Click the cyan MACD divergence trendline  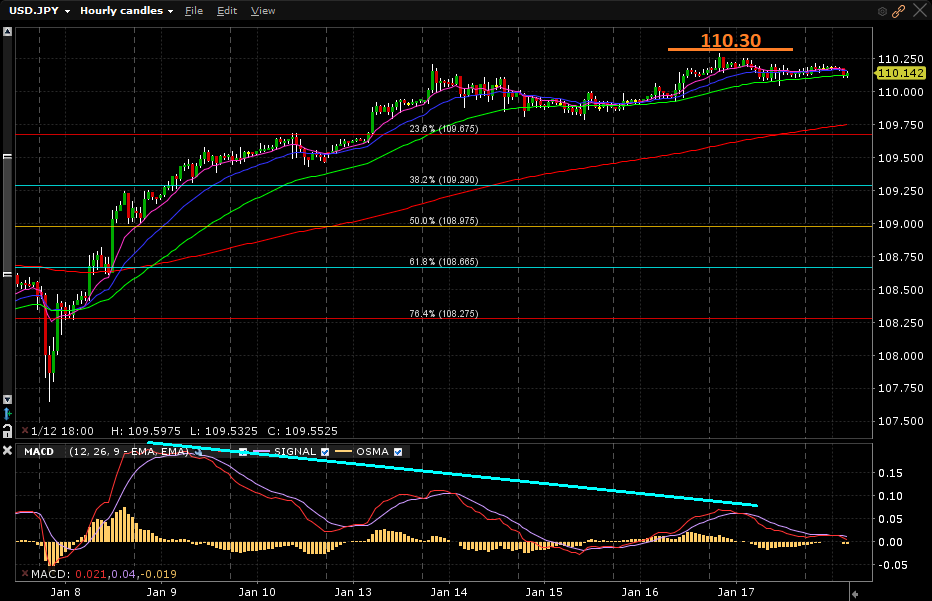pos(452,474)
